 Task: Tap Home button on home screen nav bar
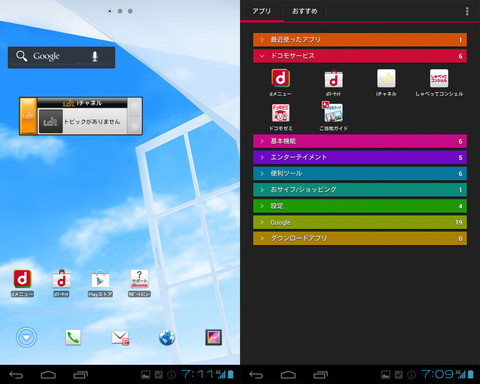[48, 375]
